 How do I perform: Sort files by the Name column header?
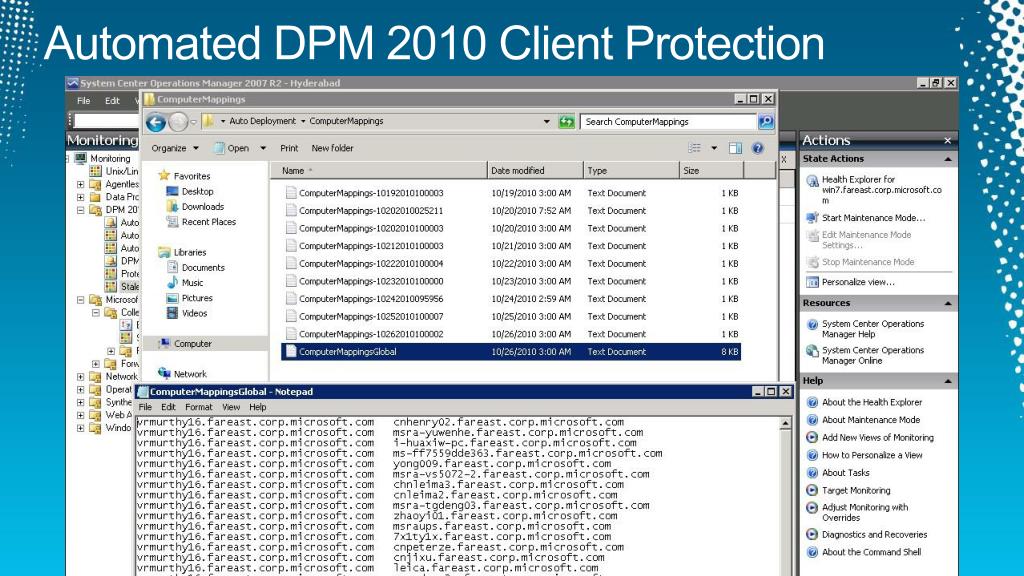pyautogui.click(x=379, y=170)
